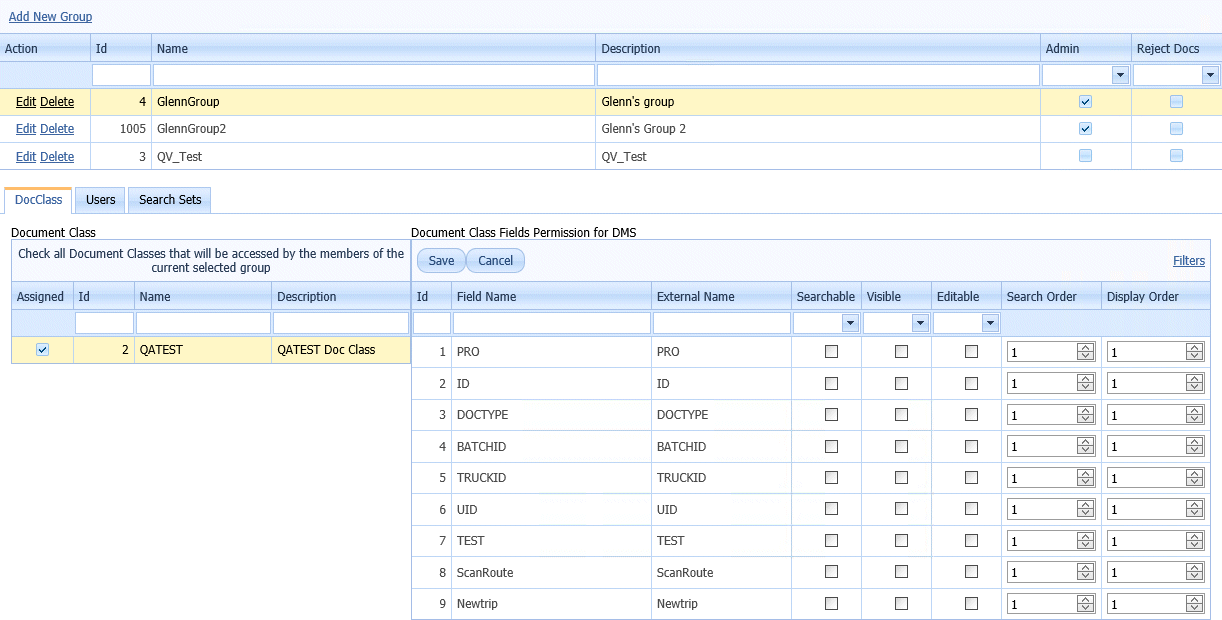Increase Search Order for PRO field
This screenshot has width=1222, height=620.
click(x=1085, y=348)
